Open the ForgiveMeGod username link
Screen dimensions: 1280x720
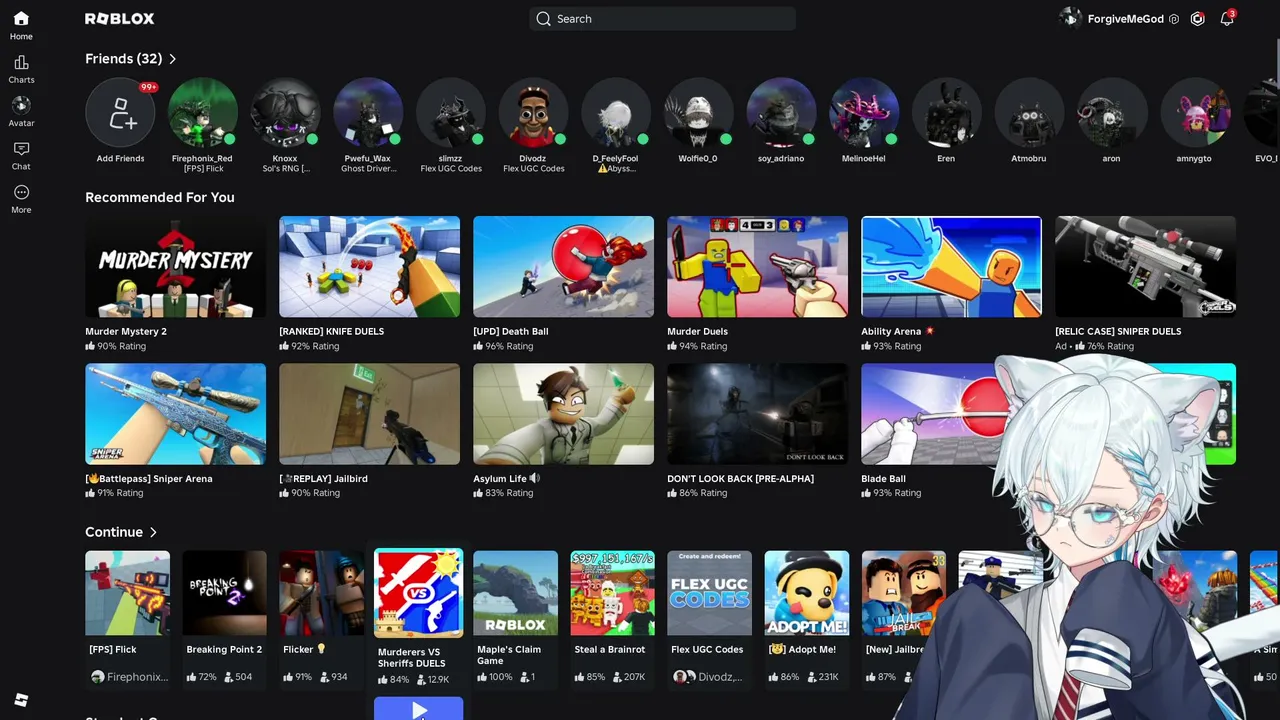point(1125,19)
